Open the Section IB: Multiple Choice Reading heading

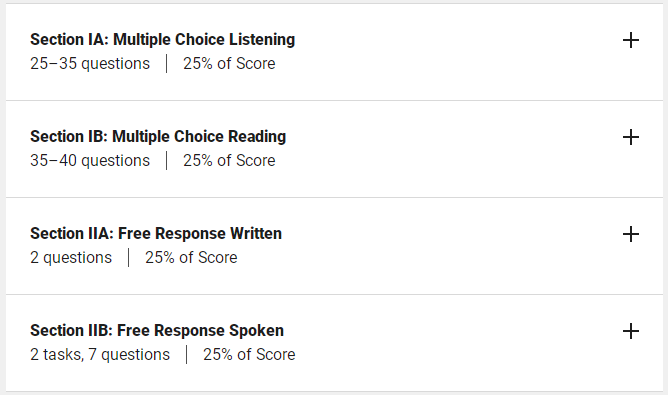pyautogui.click(x=158, y=137)
